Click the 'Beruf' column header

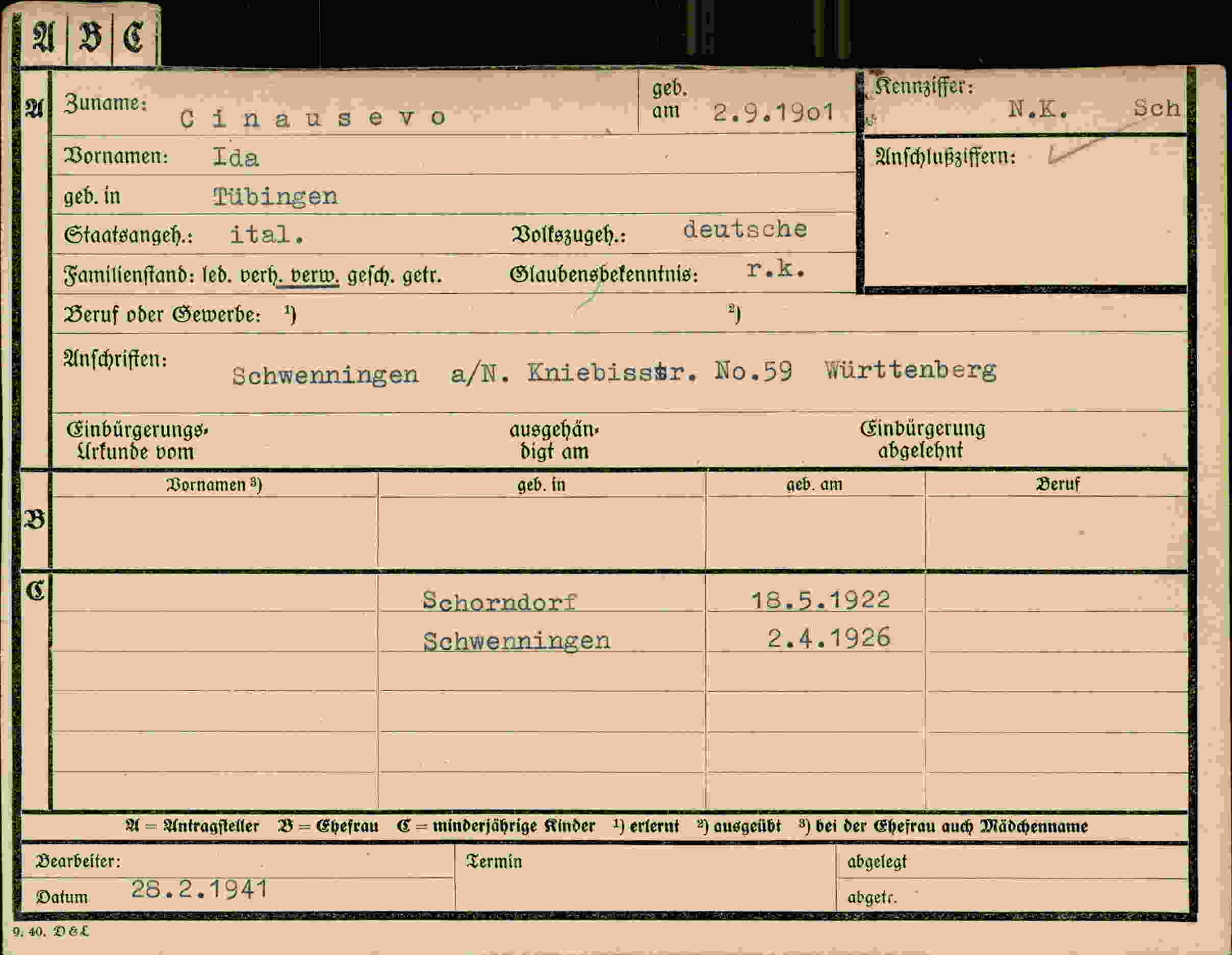pos(1058,484)
